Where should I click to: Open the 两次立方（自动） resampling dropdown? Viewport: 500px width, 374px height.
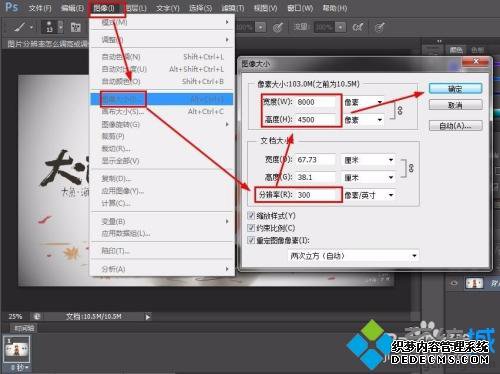353,256
